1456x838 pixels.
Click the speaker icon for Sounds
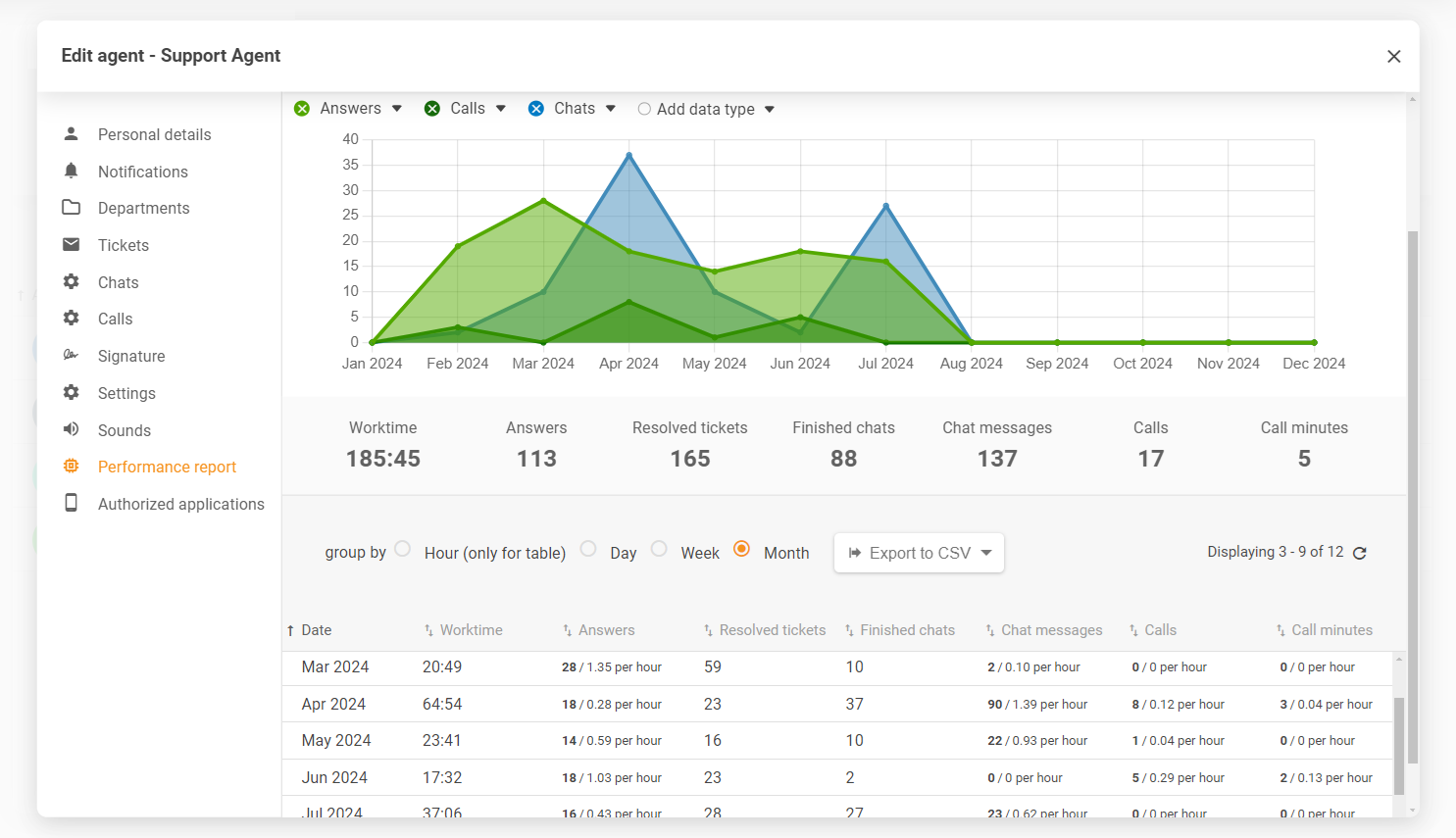pyautogui.click(x=71, y=430)
